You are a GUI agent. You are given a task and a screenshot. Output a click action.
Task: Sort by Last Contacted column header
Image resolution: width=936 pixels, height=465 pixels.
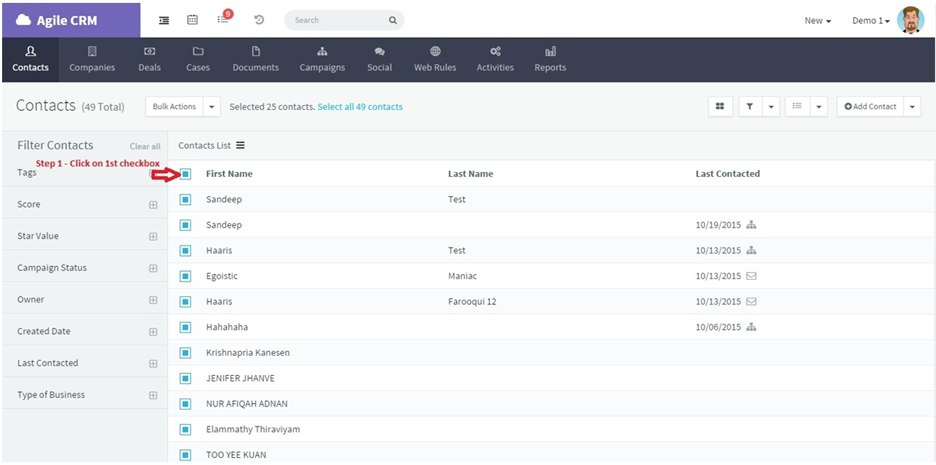tap(728, 174)
